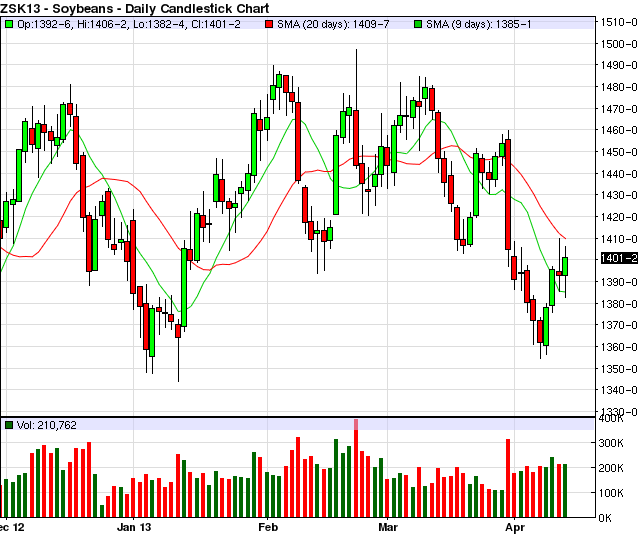Image resolution: width=640 pixels, height=536 pixels.
Task: Click the '100K' volume axis label
Action: [611, 493]
